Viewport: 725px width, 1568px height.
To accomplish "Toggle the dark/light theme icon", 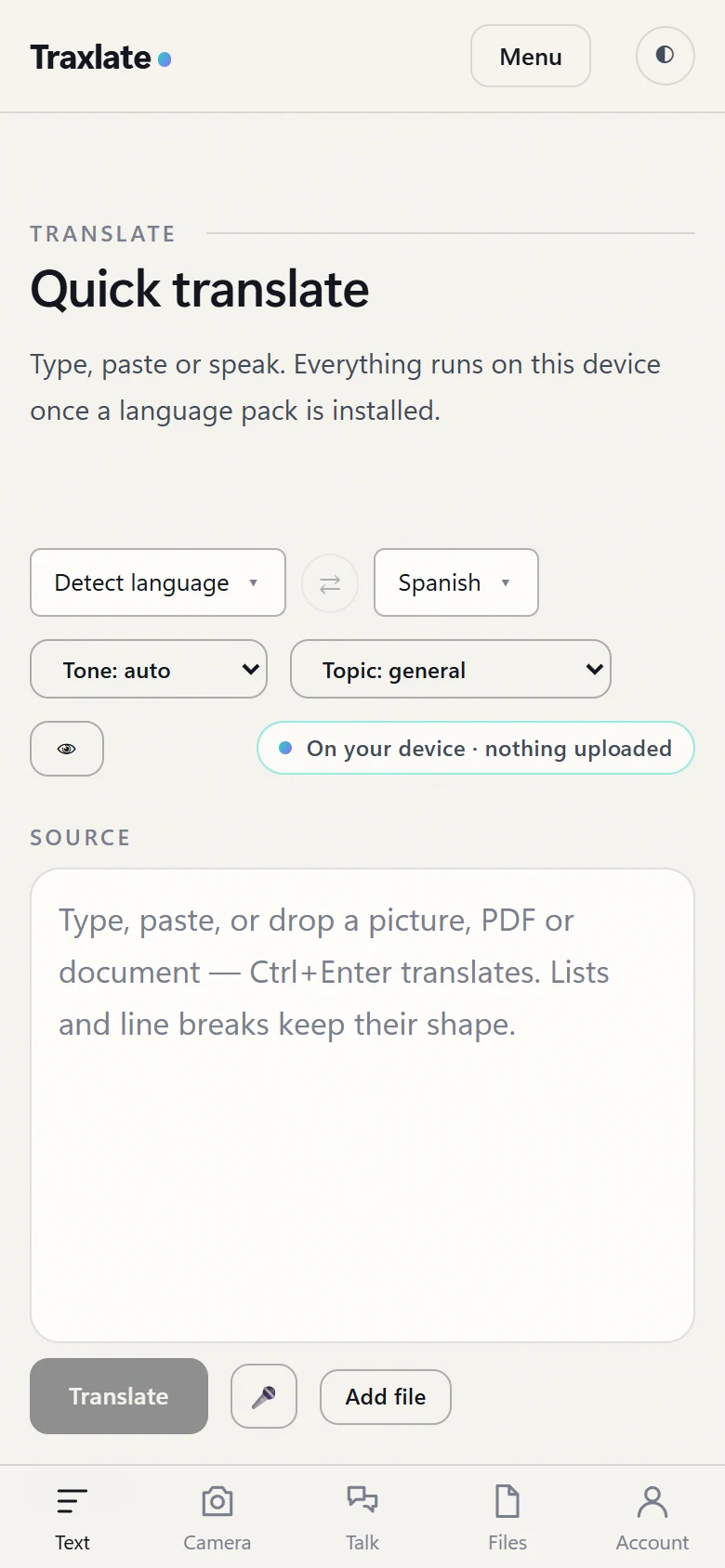I will click(x=665, y=56).
